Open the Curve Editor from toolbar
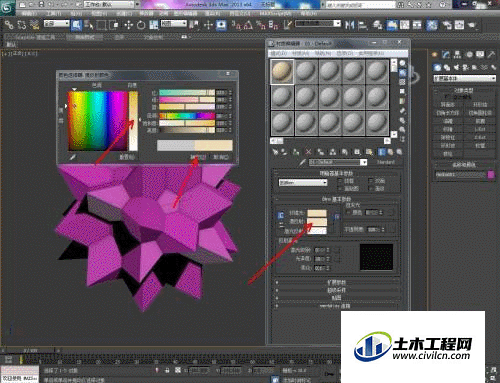 pyautogui.click(x=405, y=25)
